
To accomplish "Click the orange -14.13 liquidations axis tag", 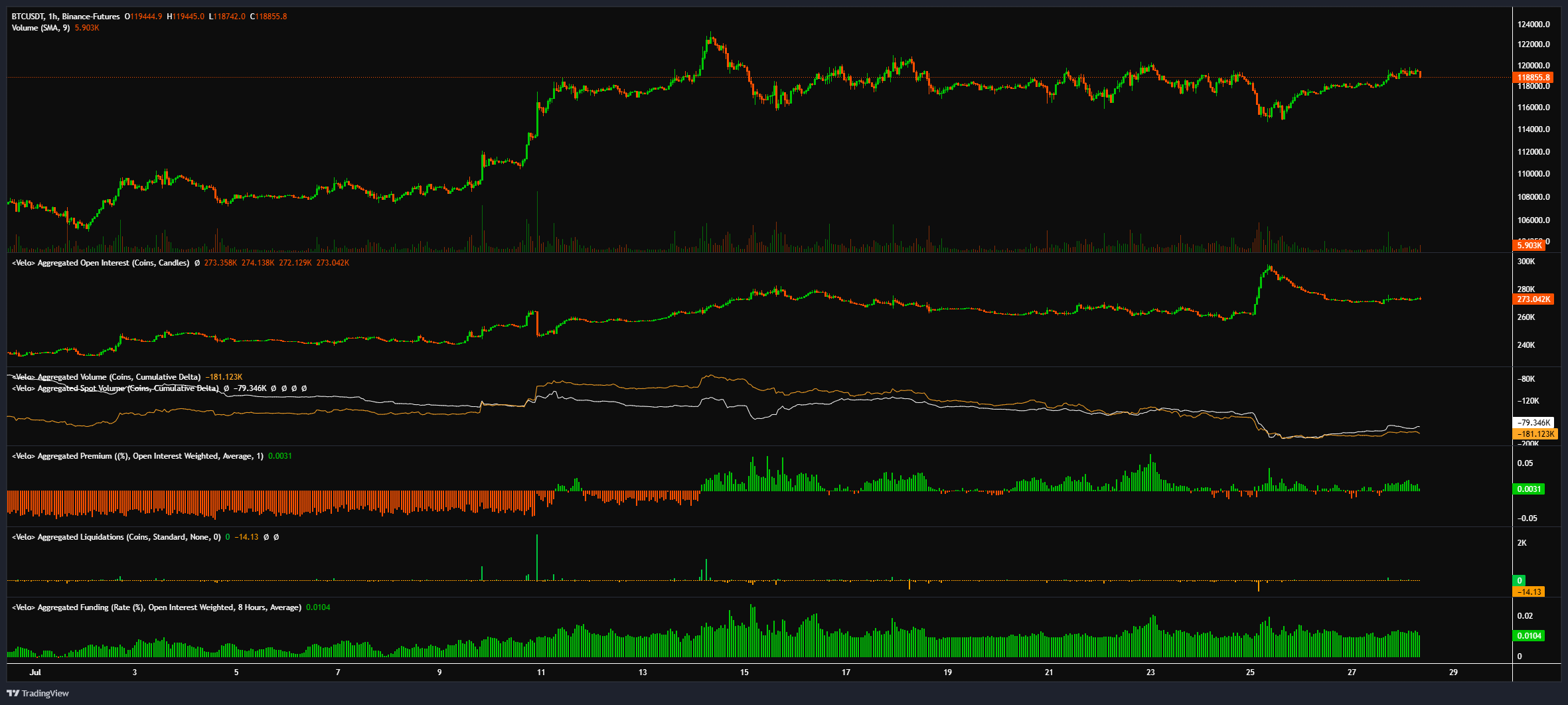I will 1529,592.
